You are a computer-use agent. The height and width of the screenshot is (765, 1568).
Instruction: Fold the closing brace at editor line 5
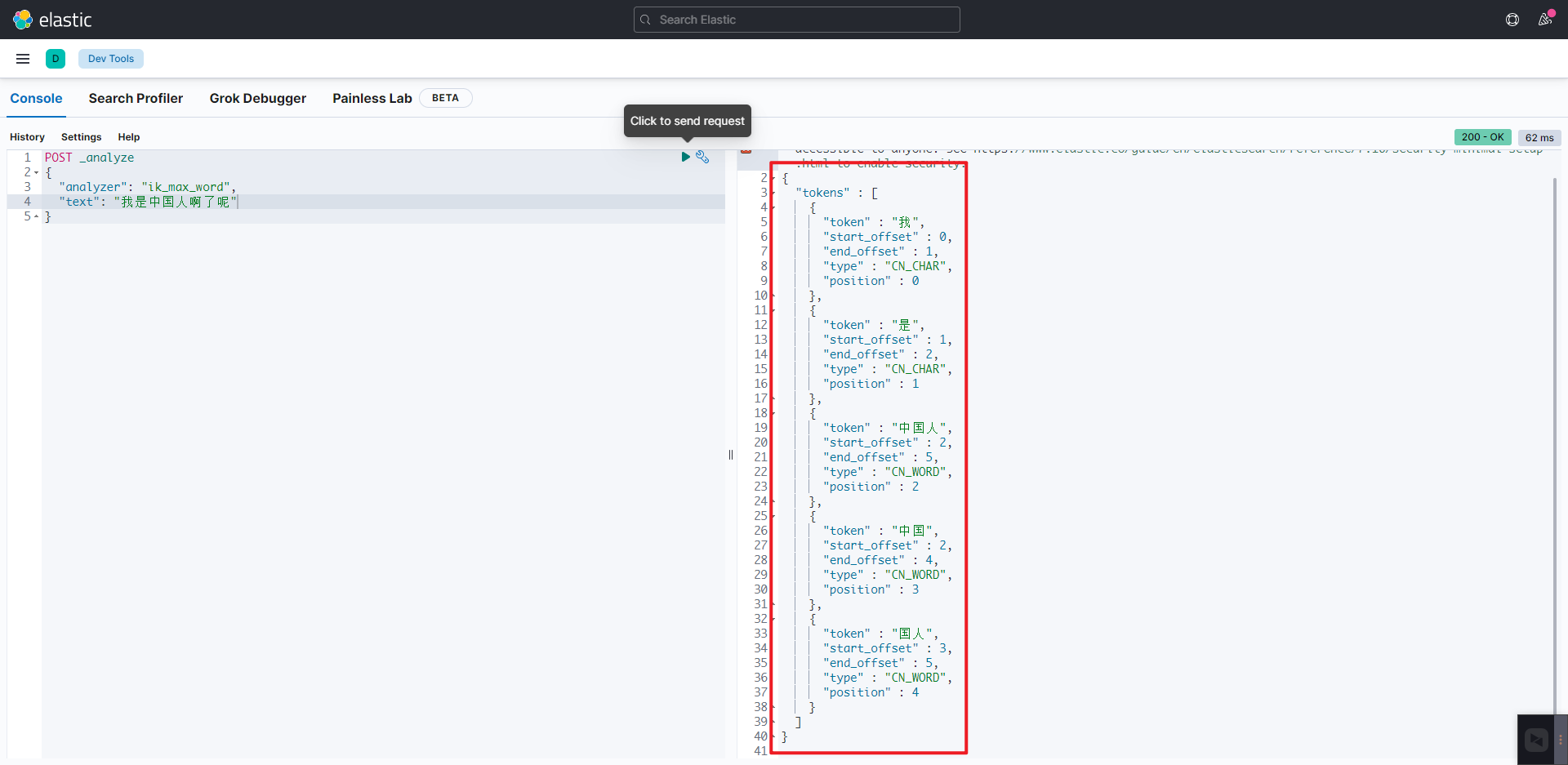pyautogui.click(x=37, y=216)
